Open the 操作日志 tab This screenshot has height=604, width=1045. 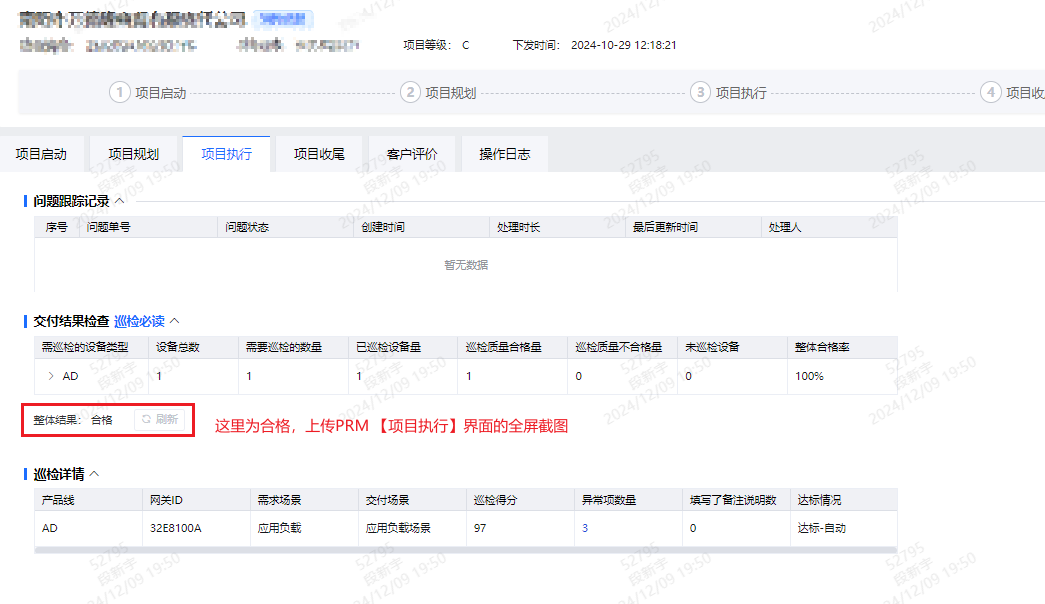coord(504,154)
